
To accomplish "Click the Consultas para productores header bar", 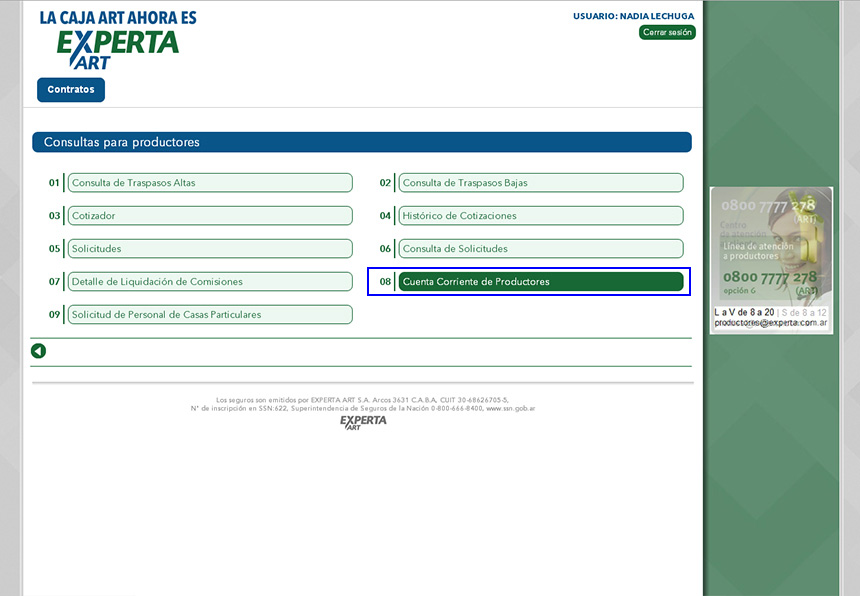I will (362, 142).
